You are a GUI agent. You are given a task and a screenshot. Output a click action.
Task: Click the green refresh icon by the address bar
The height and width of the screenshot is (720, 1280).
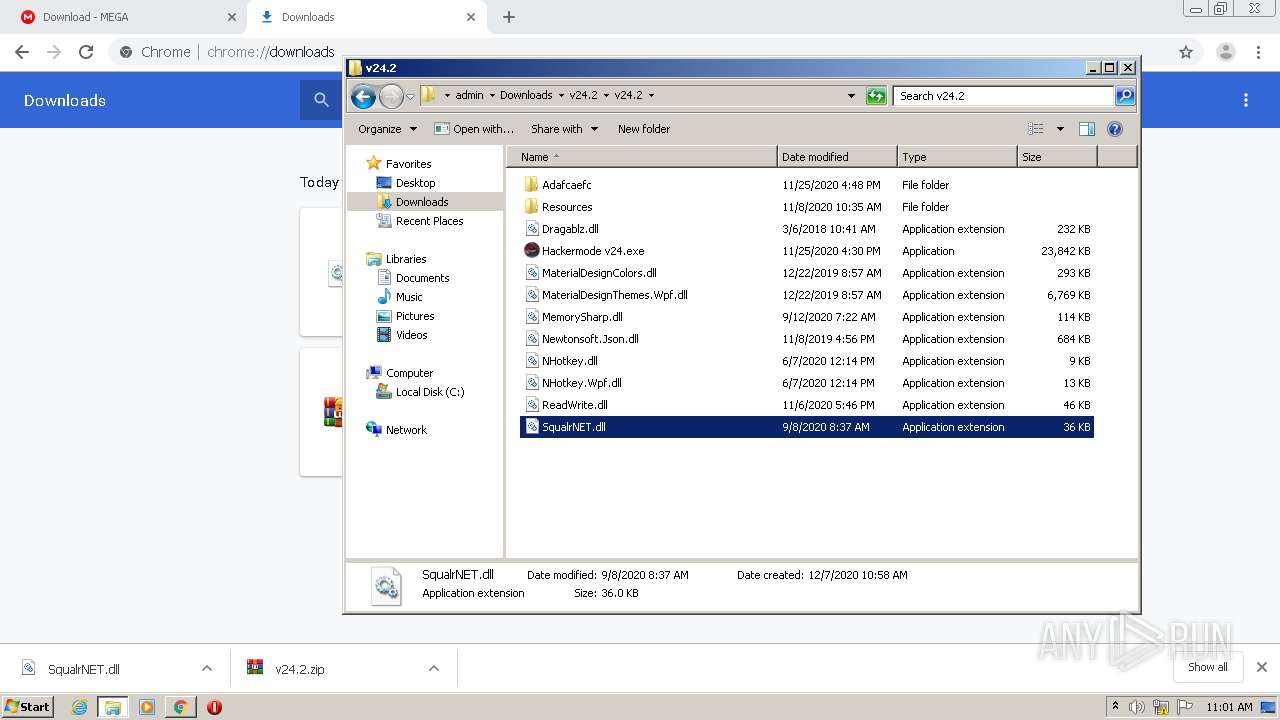tap(876, 96)
